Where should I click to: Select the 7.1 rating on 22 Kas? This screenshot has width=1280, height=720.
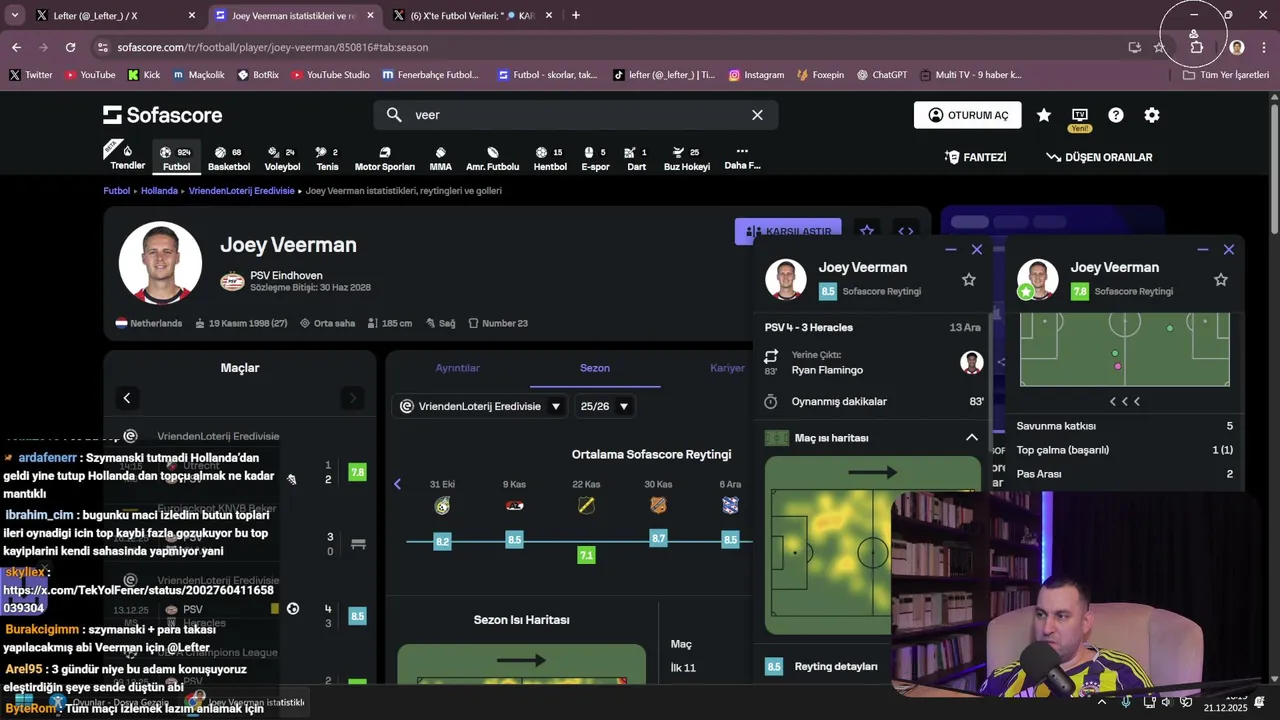point(586,555)
